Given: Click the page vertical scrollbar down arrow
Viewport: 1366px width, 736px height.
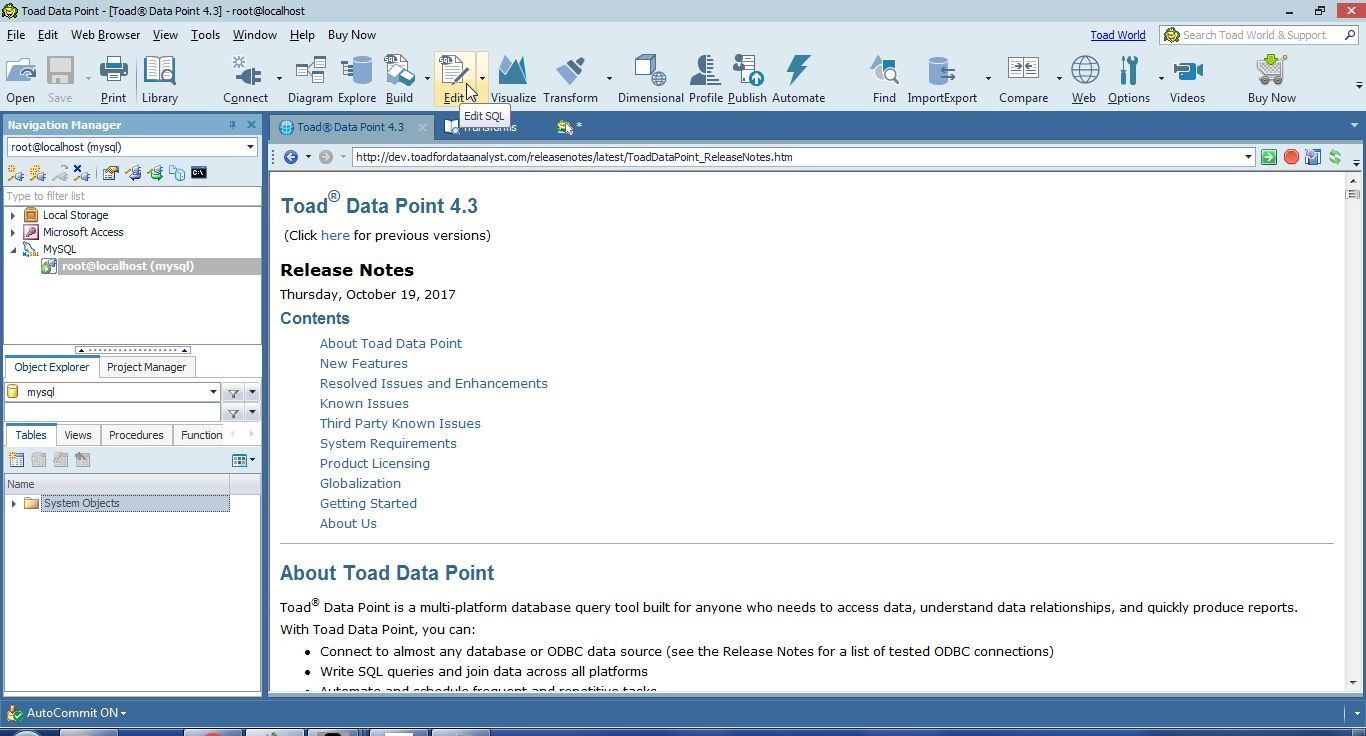Looking at the screenshot, I should pyautogui.click(x=1353, y=682).
